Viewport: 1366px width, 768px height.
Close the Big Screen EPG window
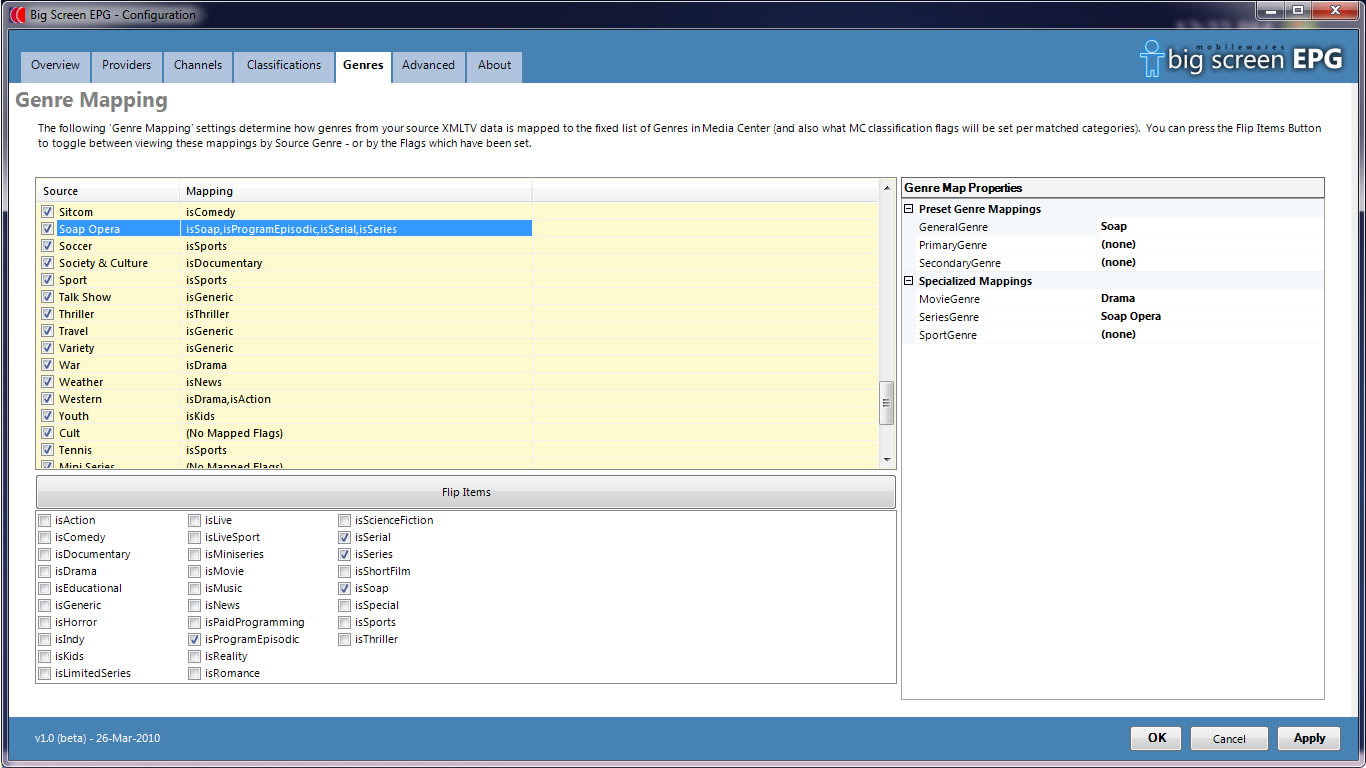tap(1335, 10)
